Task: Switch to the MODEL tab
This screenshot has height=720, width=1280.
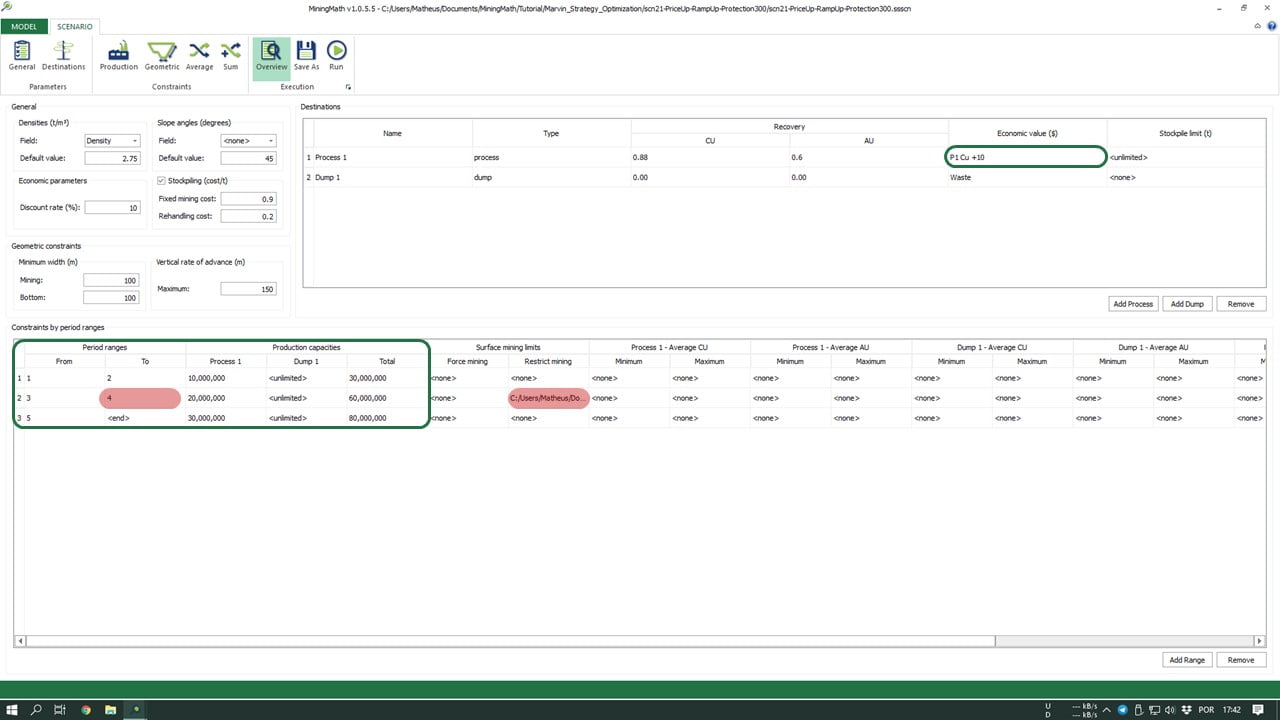Action: pos(23,26)
